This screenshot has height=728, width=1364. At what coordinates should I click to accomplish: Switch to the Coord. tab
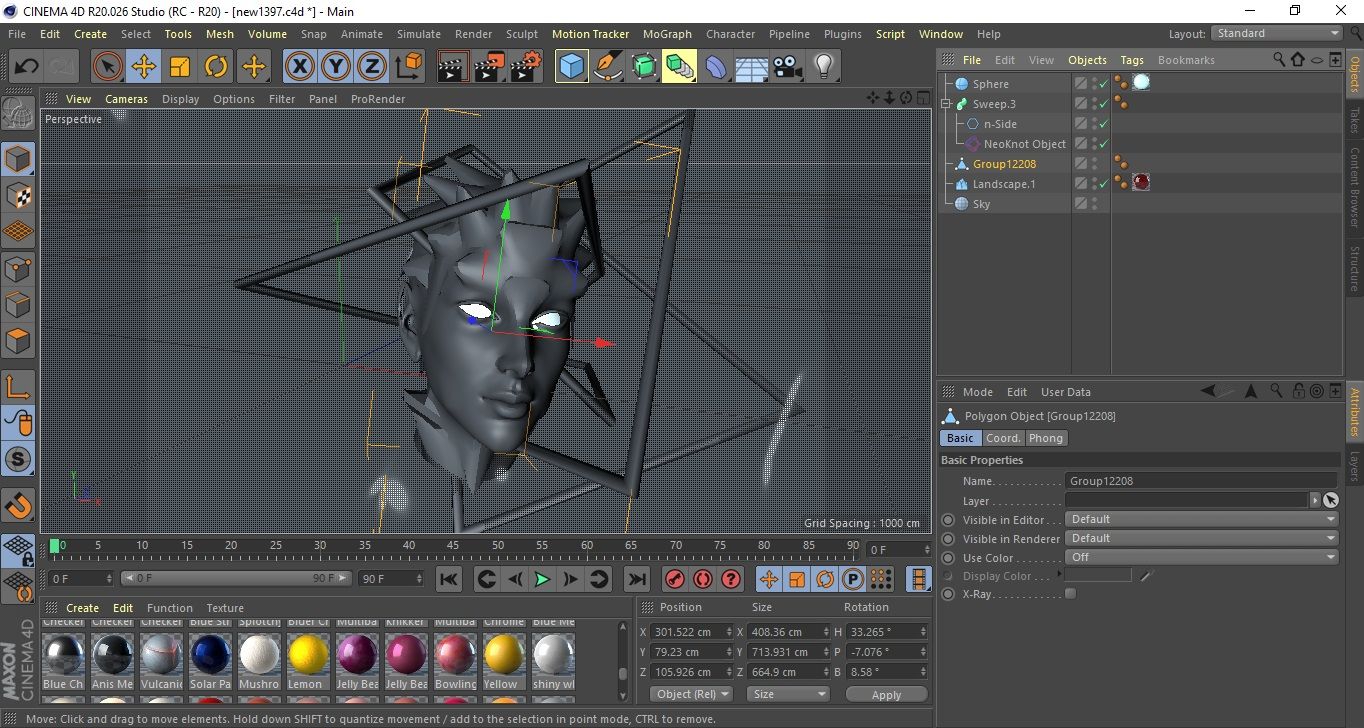click(x=1003, y=438)
